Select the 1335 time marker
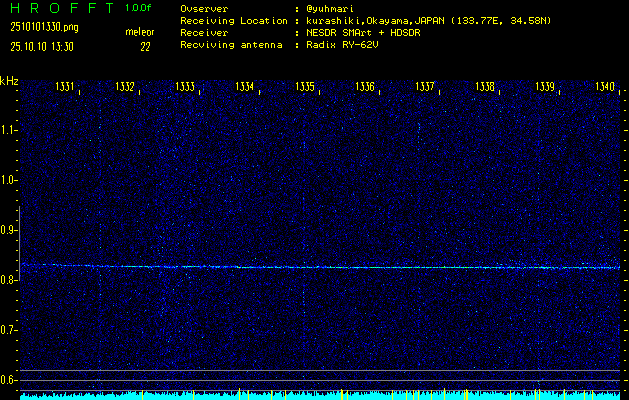 coord(306,88)
